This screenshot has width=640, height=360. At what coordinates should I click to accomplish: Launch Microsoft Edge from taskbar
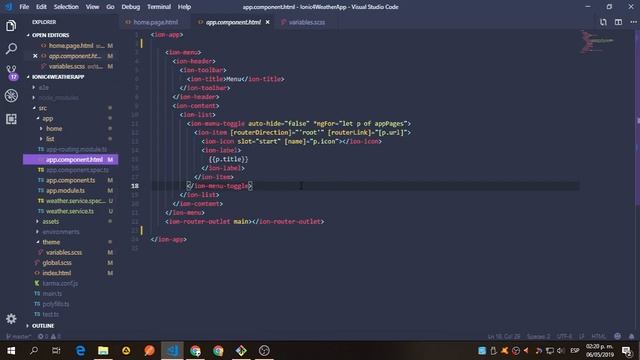tap(80, 351)
